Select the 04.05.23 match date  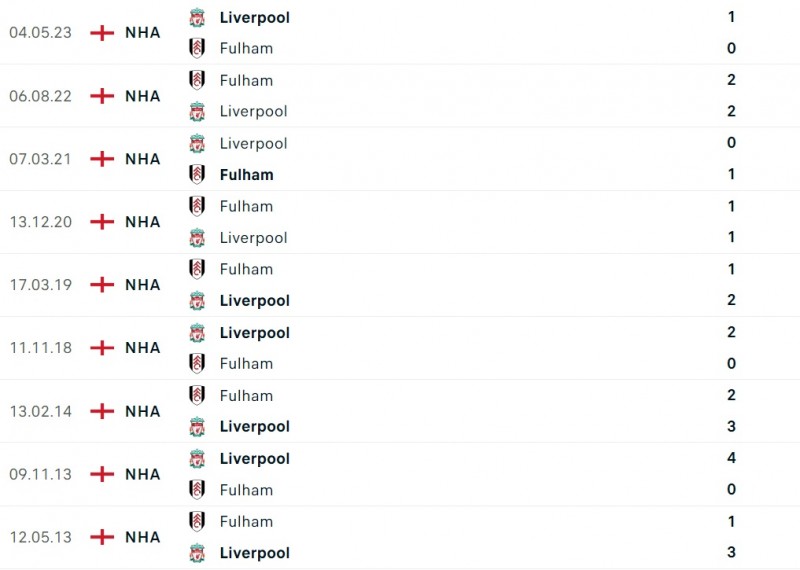40,33
